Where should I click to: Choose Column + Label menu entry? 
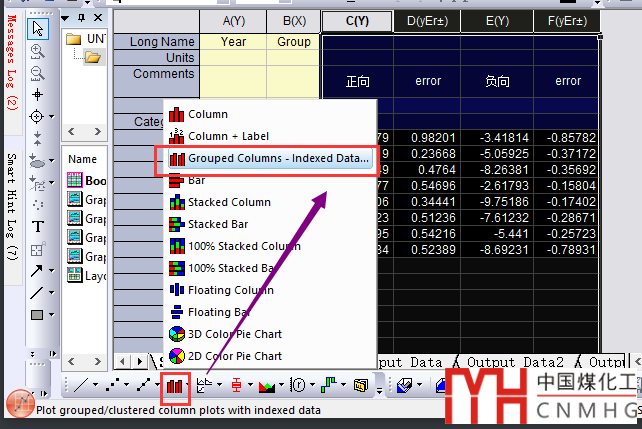click(270, 136)
